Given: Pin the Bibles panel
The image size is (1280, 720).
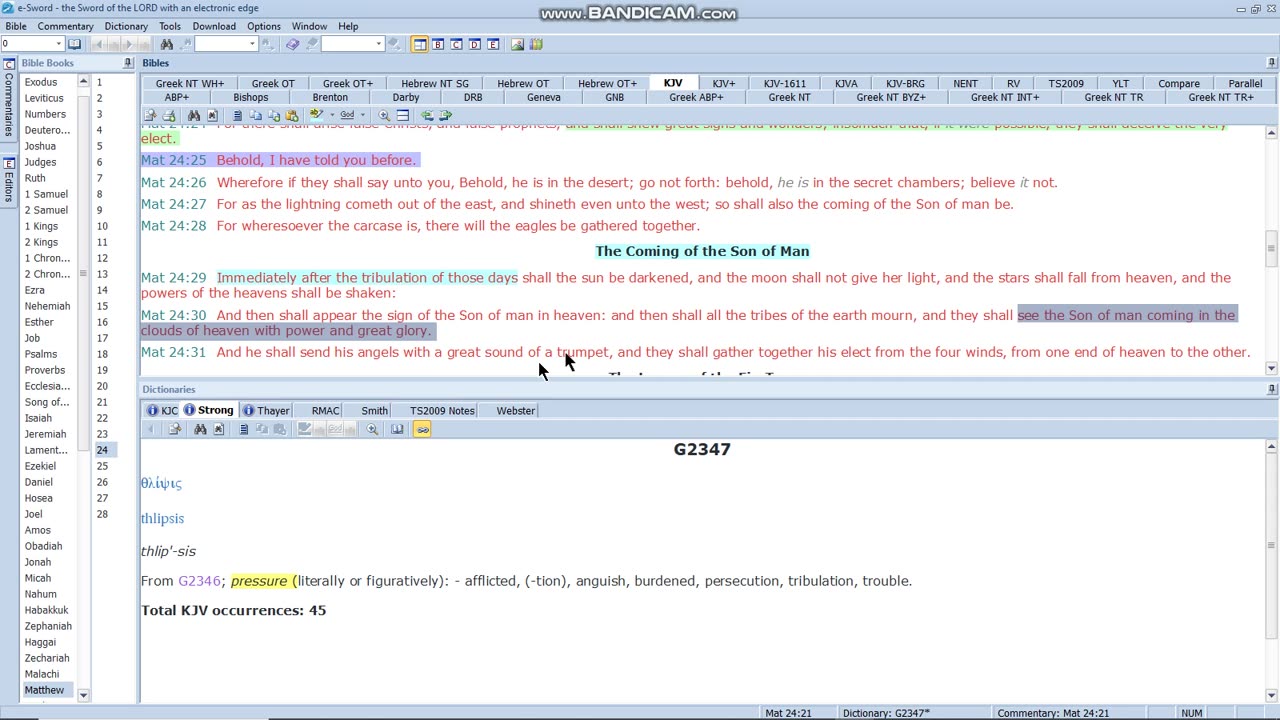Looking at the screenshot, I should 1271,63.
